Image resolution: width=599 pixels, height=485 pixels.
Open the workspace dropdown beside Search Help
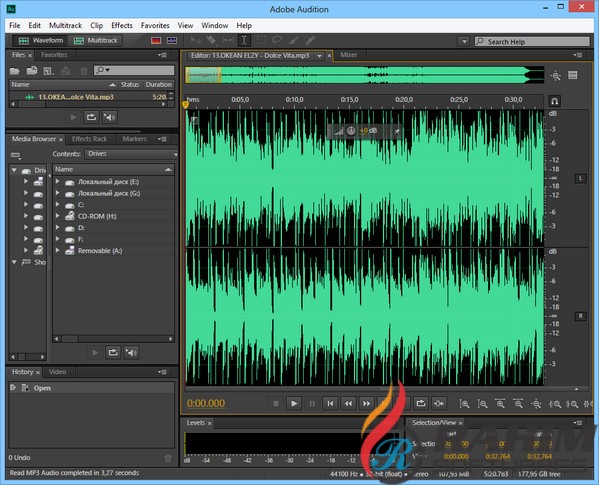coord(463,41)
